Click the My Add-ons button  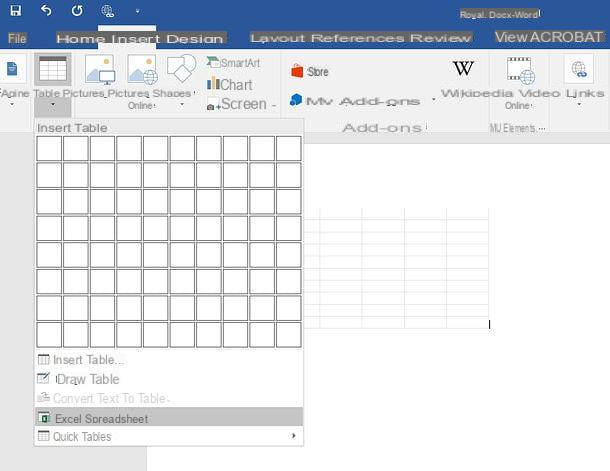(x=355, y=101)
